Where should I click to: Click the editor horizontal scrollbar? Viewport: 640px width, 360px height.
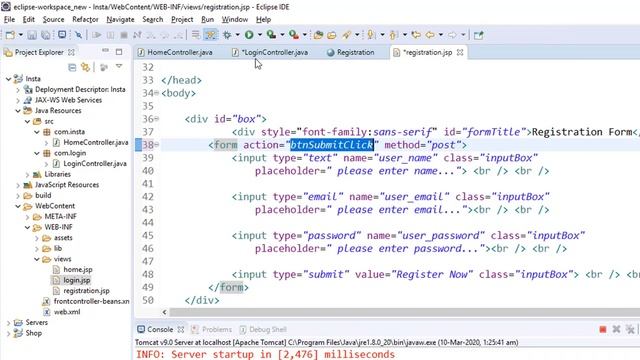pos(404,312)
